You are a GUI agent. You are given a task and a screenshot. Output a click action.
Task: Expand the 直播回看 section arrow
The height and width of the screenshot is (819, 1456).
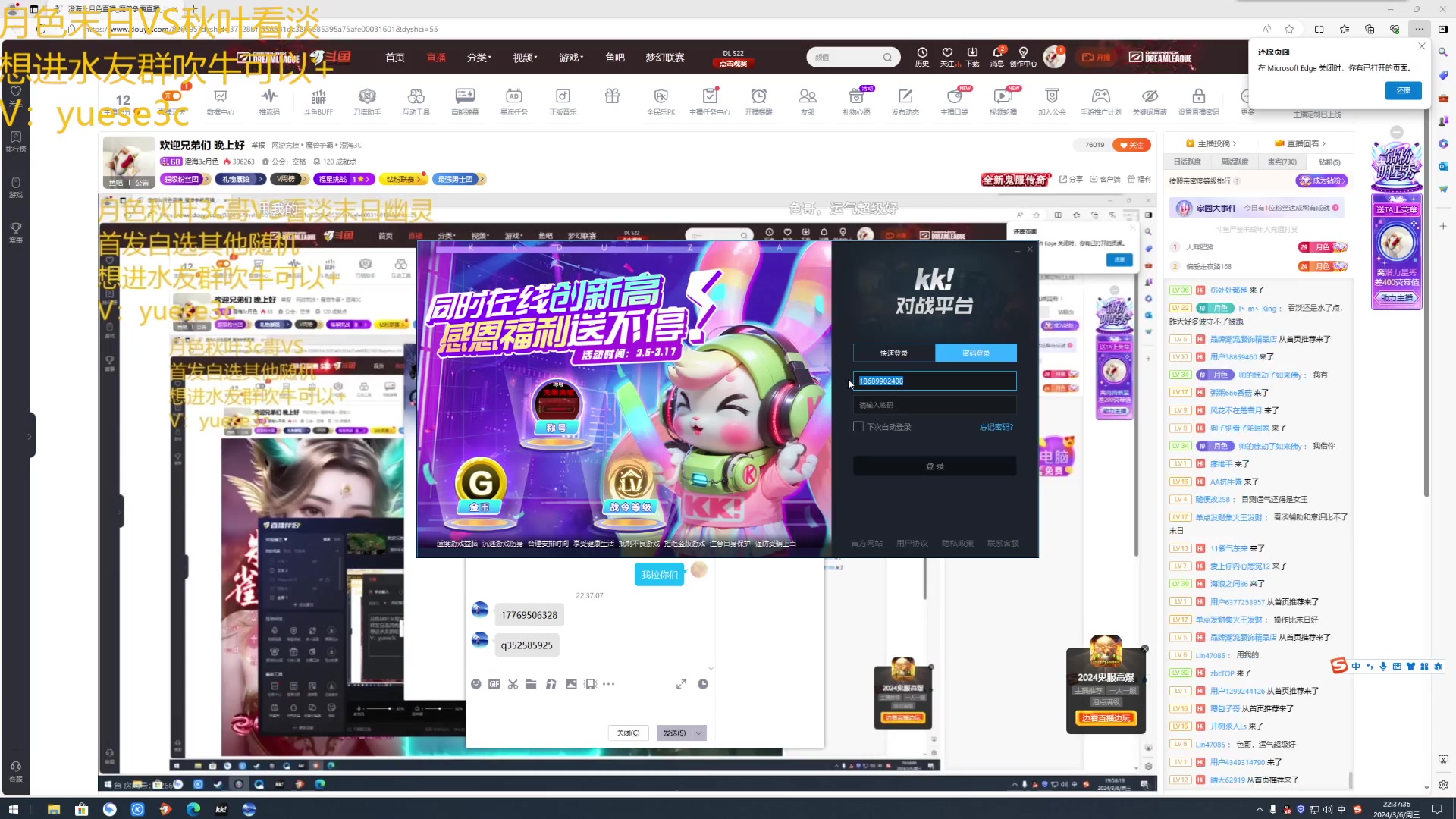pyautogui.click(x=1324, y=143)
